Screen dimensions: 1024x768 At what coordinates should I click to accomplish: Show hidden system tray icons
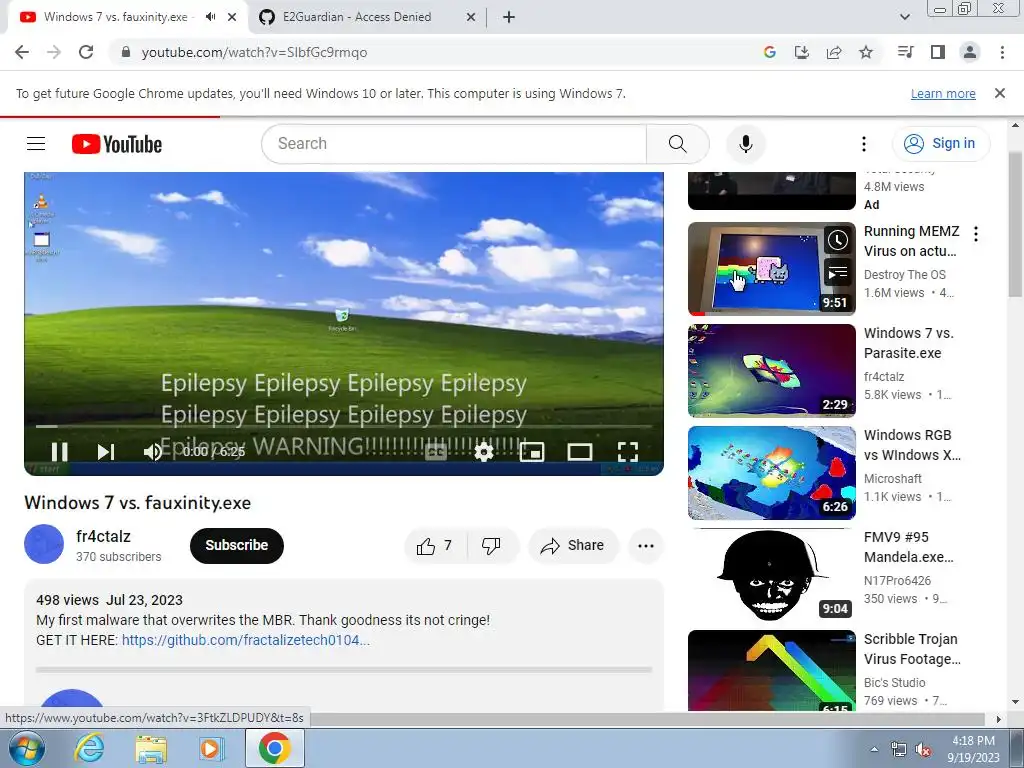pyautogui.click(x=874, y=749)
